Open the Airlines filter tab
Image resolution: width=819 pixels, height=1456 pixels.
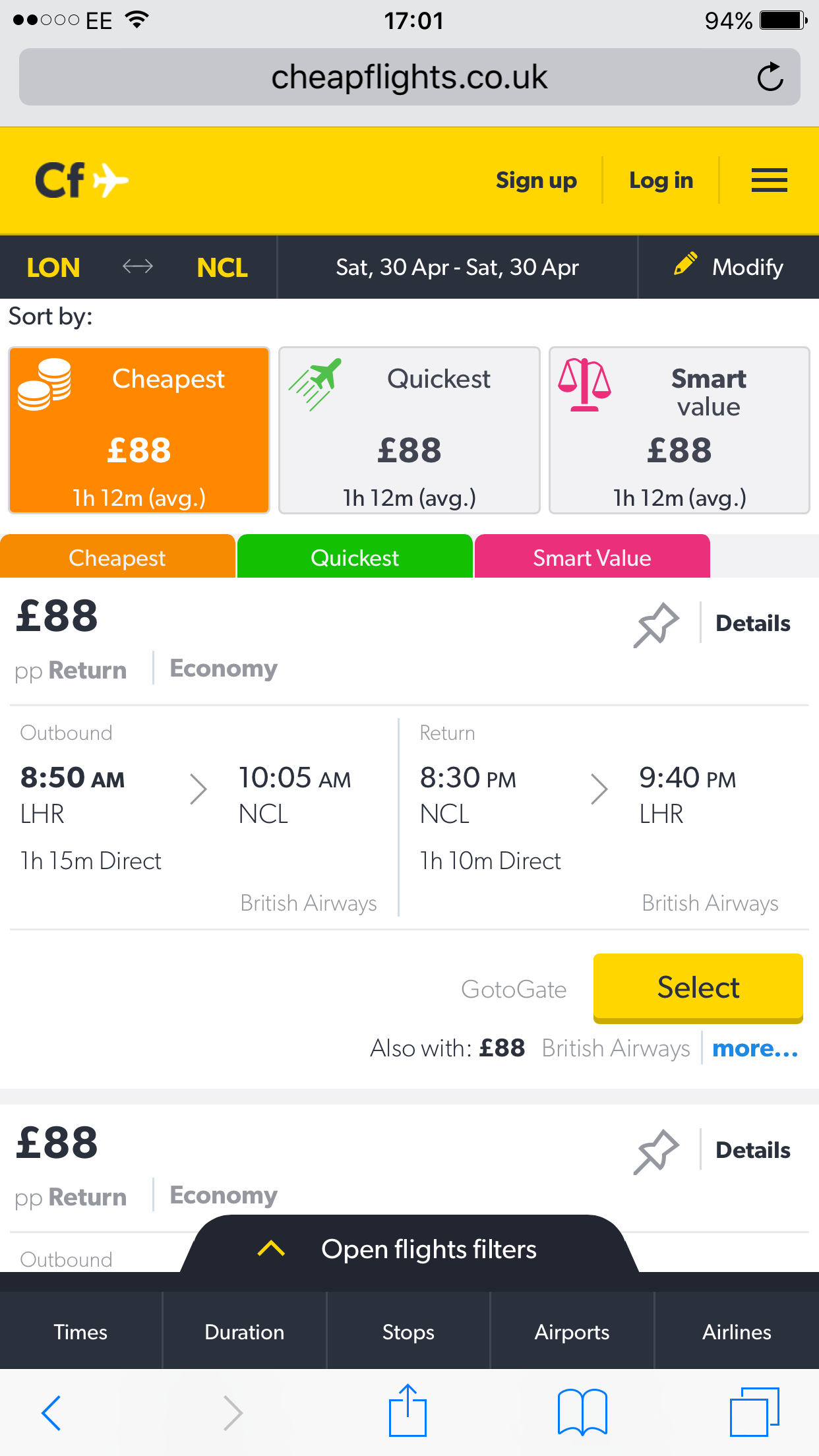(736, 1332)
